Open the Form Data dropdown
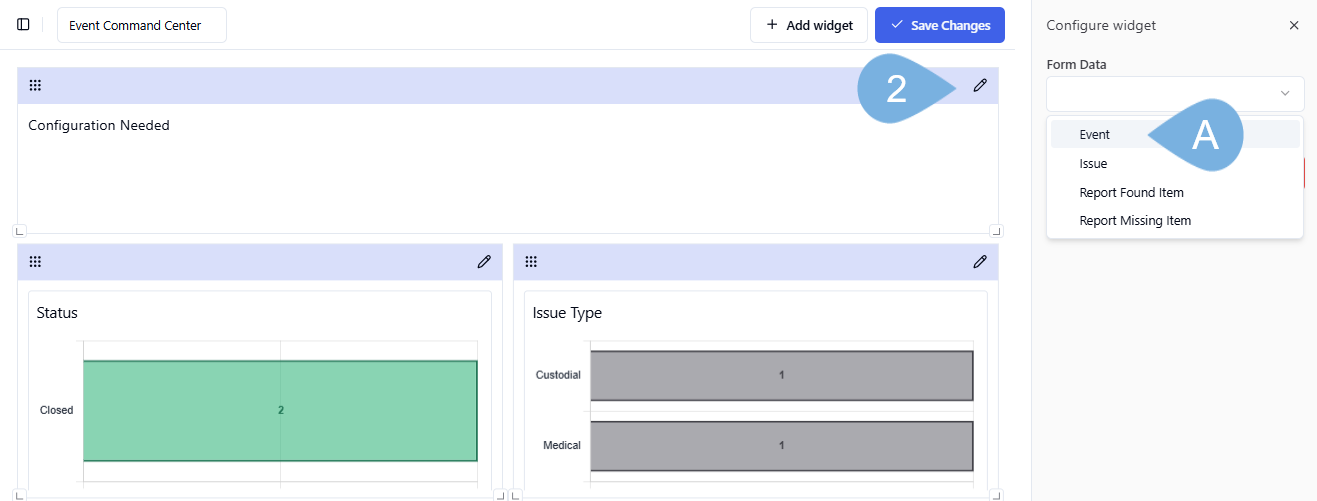This screenshot has height=501, width=1317. click(1175, 94)
